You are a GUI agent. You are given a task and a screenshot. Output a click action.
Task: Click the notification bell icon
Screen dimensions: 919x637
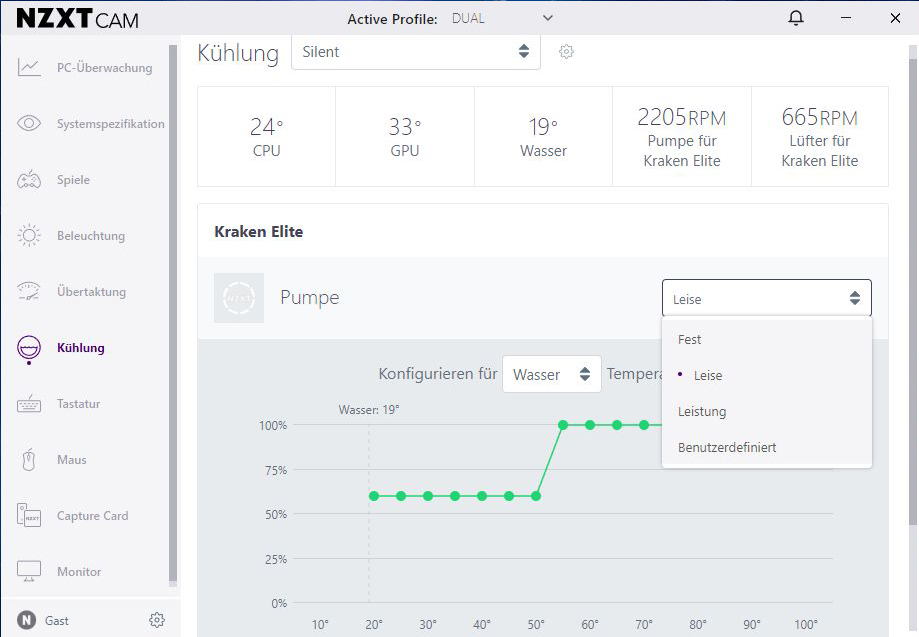tap(796, 18)
